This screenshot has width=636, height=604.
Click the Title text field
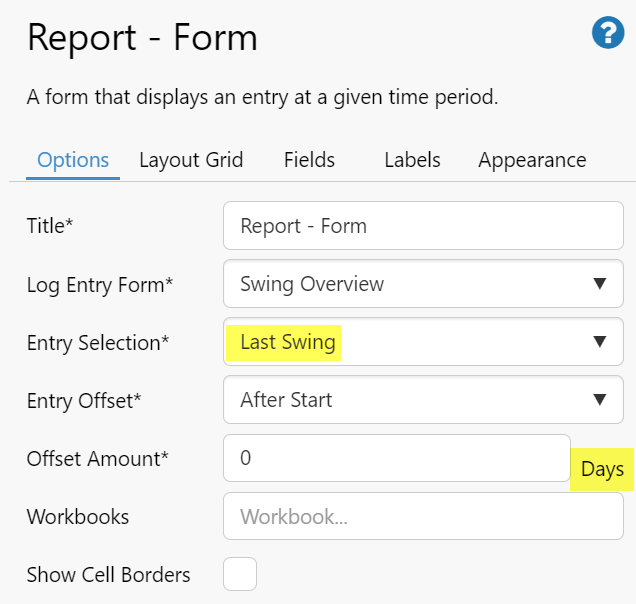click(x=423, y=226)
